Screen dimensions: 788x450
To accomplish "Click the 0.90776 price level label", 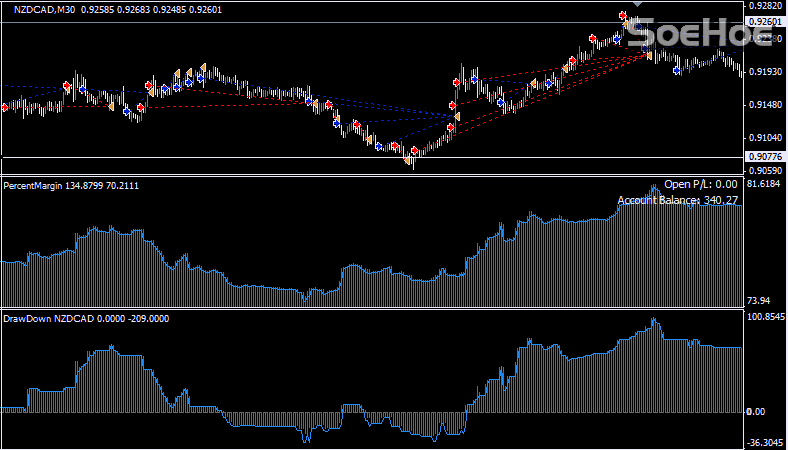I will coord(765,156).
